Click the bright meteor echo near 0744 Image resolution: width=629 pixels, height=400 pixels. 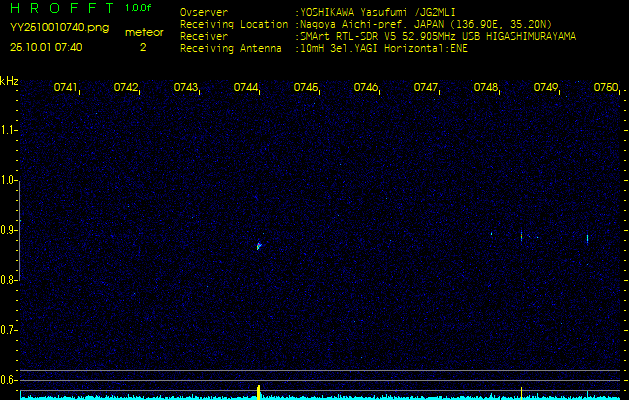pyautogui.click(x=259, y=245)
